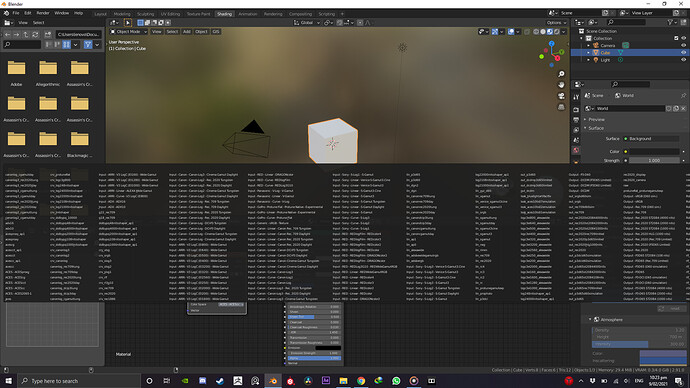This screenshot has height=388, width=690.
Task: Open the Render menu
Action: [x=43, y=13]
